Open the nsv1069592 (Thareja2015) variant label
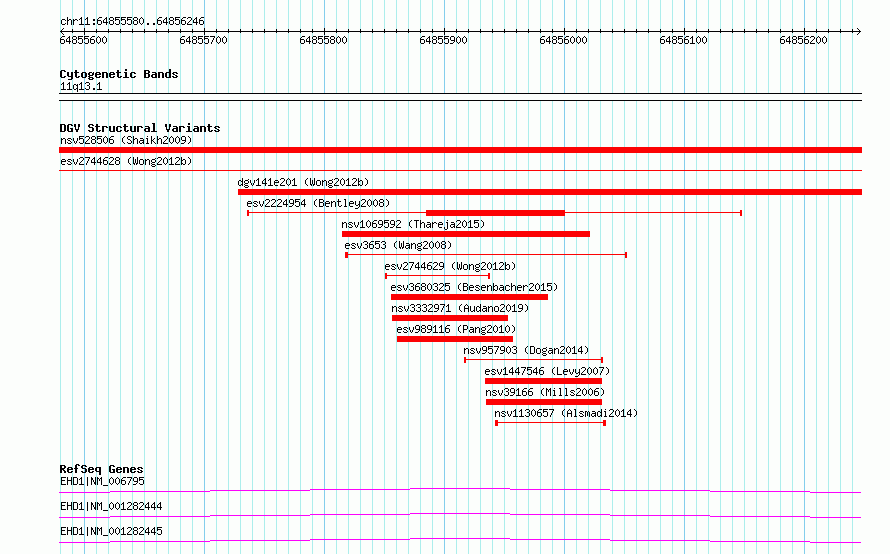Screen dimensions: 890x554 point(413,224)
